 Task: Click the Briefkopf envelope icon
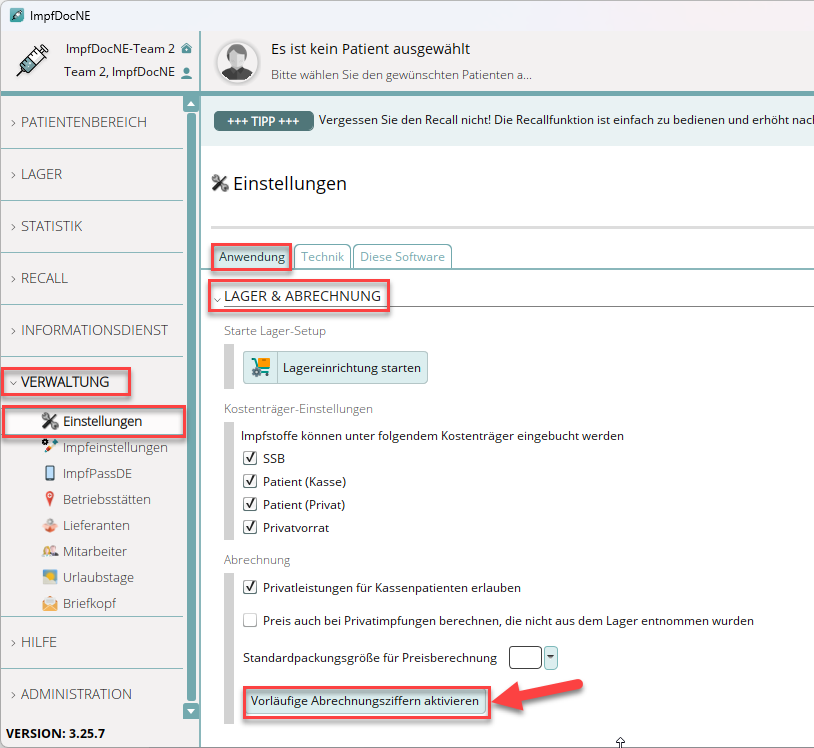[49, 603]
